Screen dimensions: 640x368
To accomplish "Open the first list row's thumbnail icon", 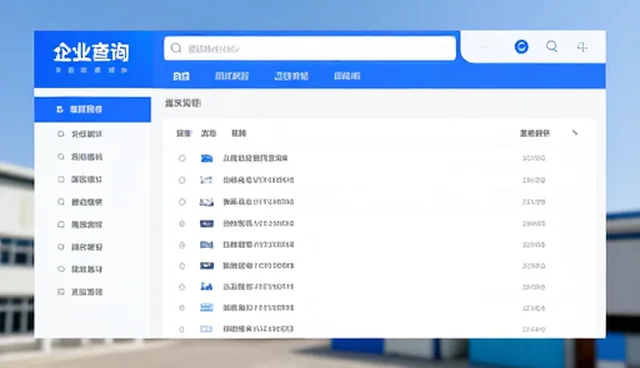I will [x=207, y=158].
